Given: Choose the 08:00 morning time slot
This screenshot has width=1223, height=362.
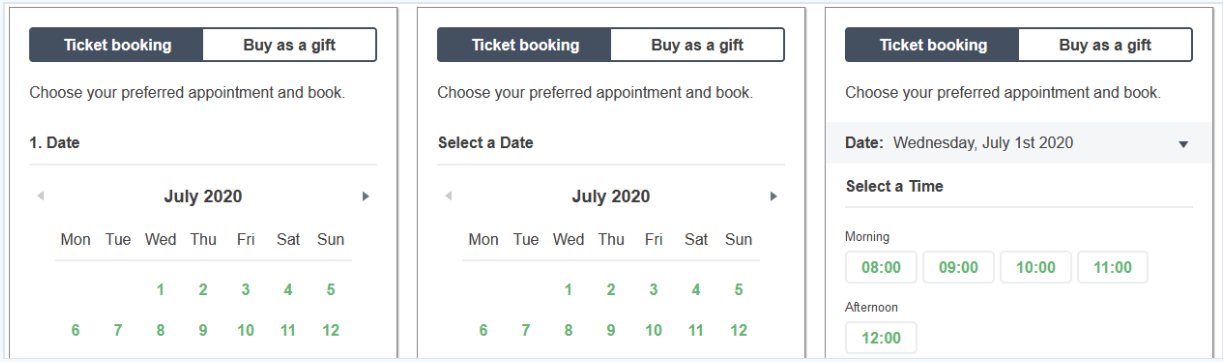Looking at the screenshot, I should (882, 267).
